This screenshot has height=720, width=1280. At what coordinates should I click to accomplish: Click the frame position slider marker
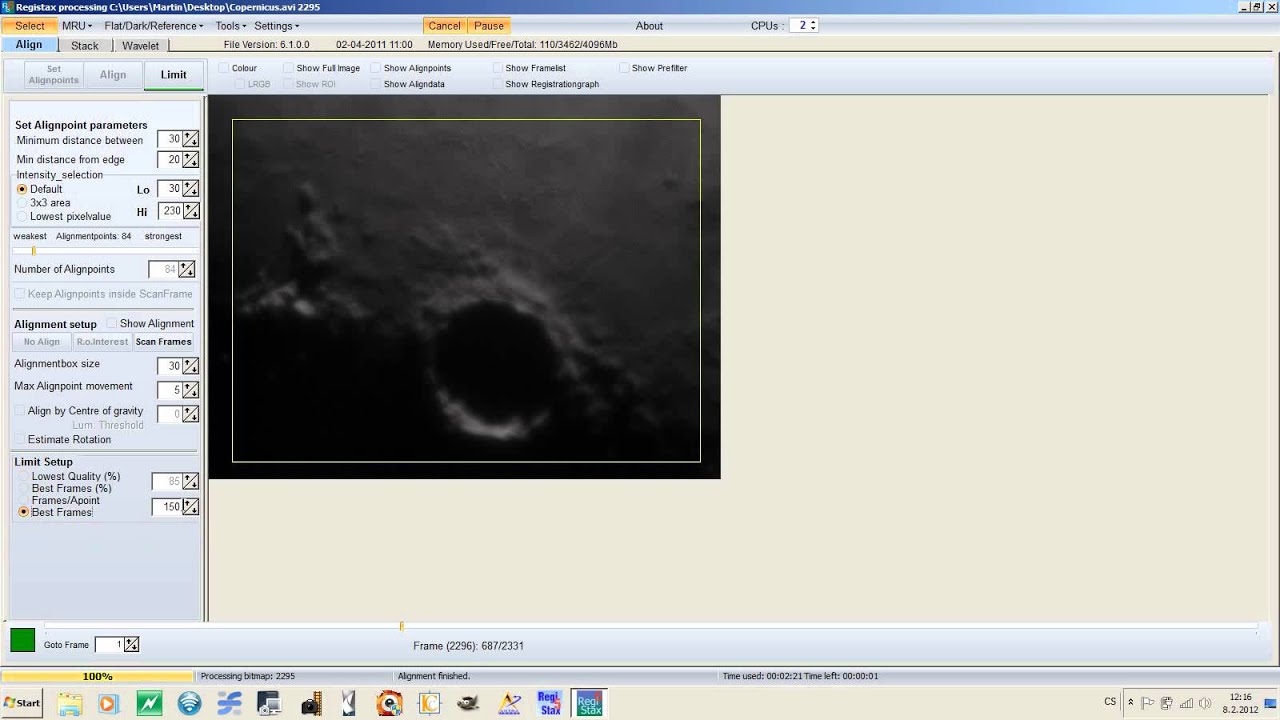click(x=401, y=626)
